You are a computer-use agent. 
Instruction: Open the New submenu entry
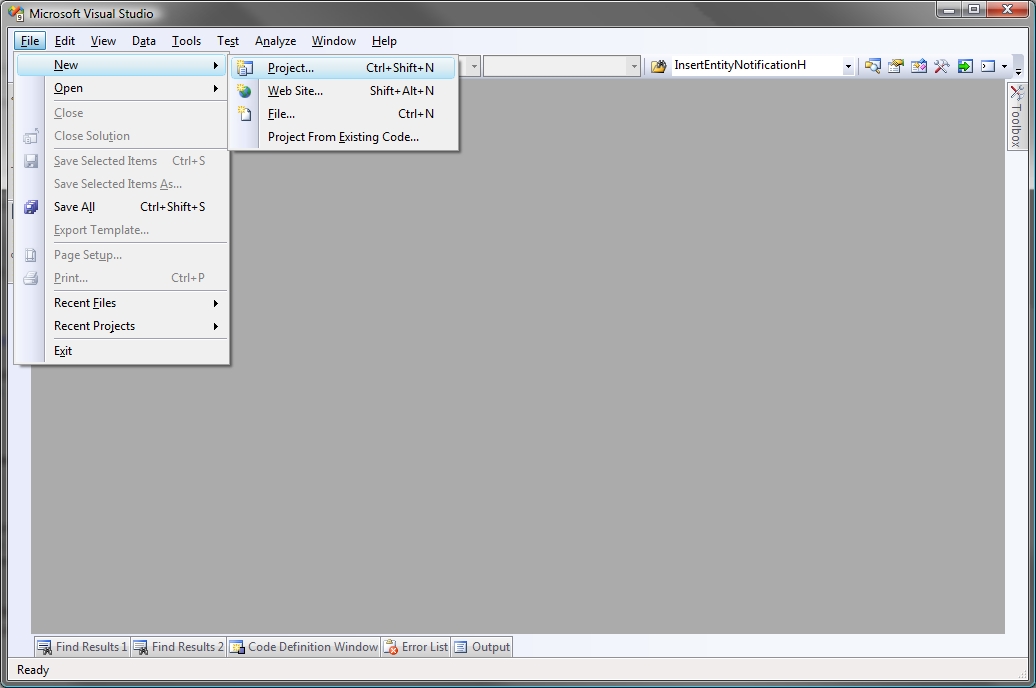(122, 65)
